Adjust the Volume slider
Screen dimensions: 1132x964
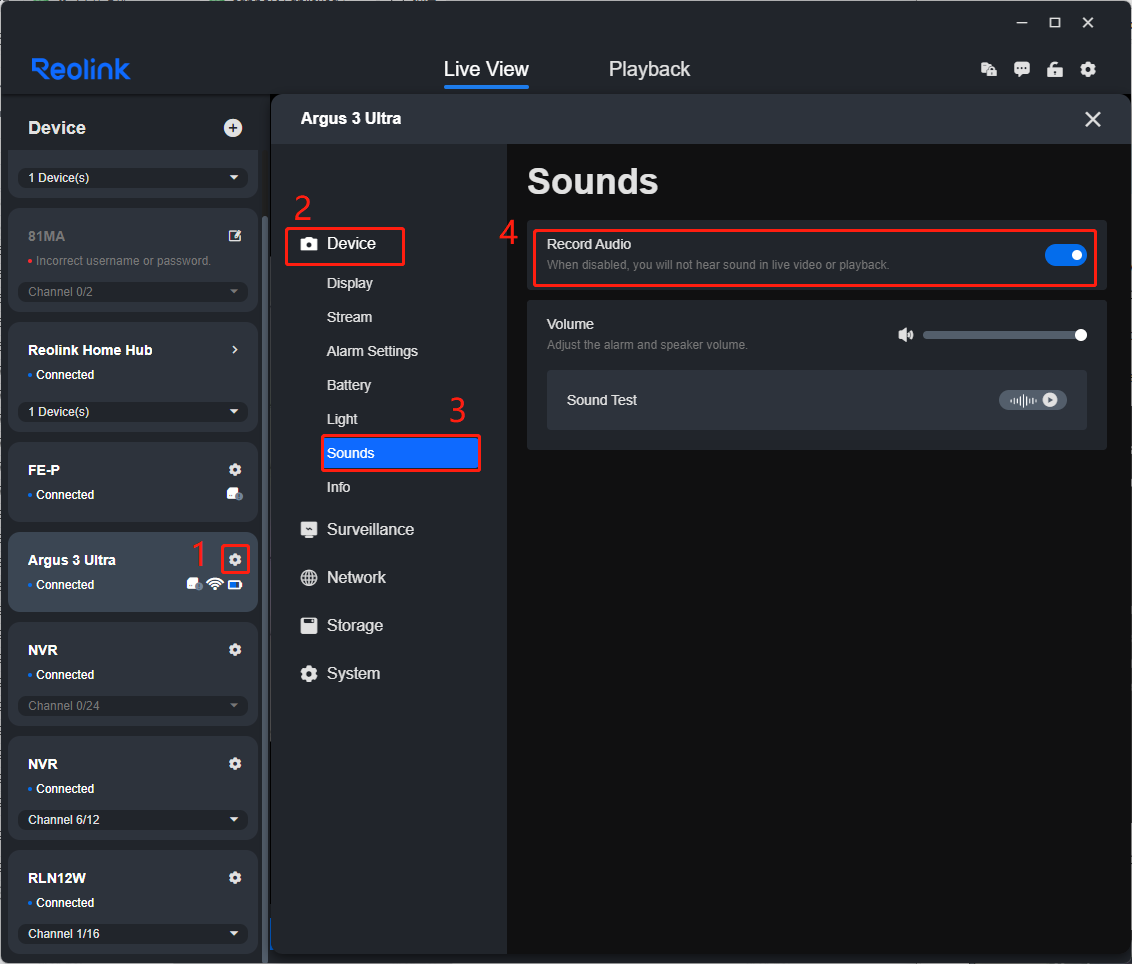pos(1004,335)
